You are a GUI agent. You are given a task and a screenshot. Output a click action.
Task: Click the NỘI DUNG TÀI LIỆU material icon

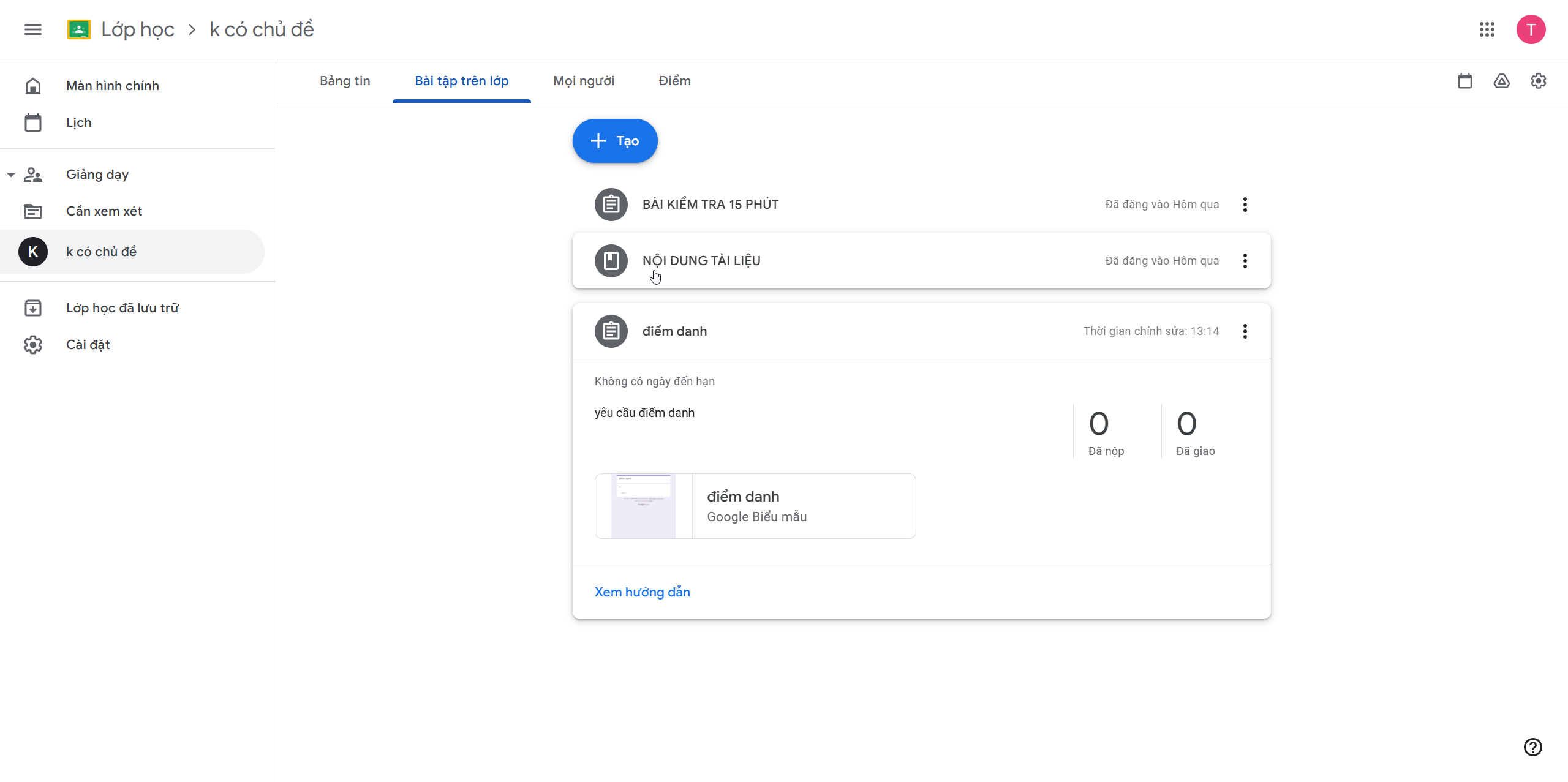611,261
